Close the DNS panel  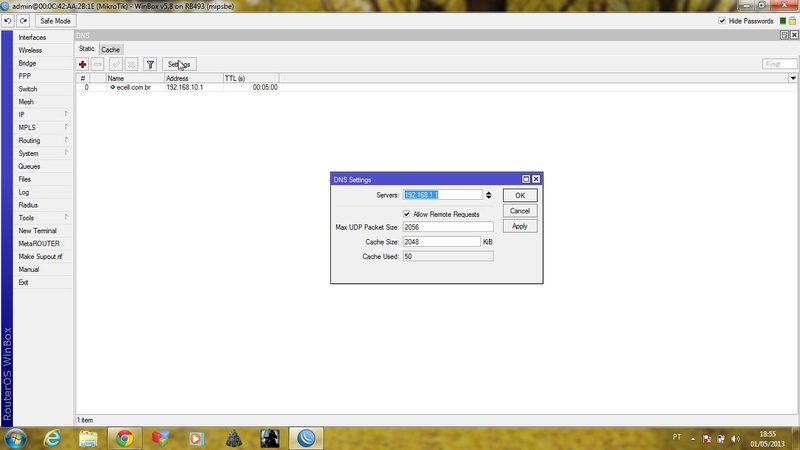coord(794,35)
